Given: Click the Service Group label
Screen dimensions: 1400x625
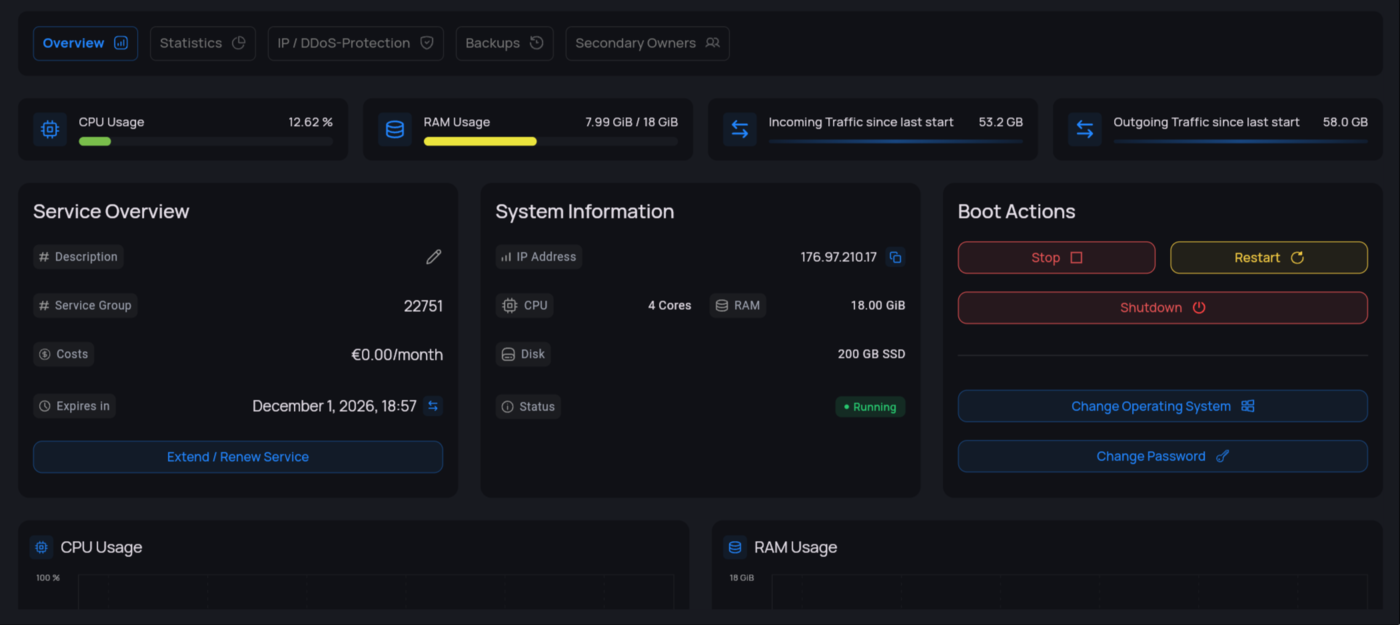Looking at the screenshot, I should (85, 305).
